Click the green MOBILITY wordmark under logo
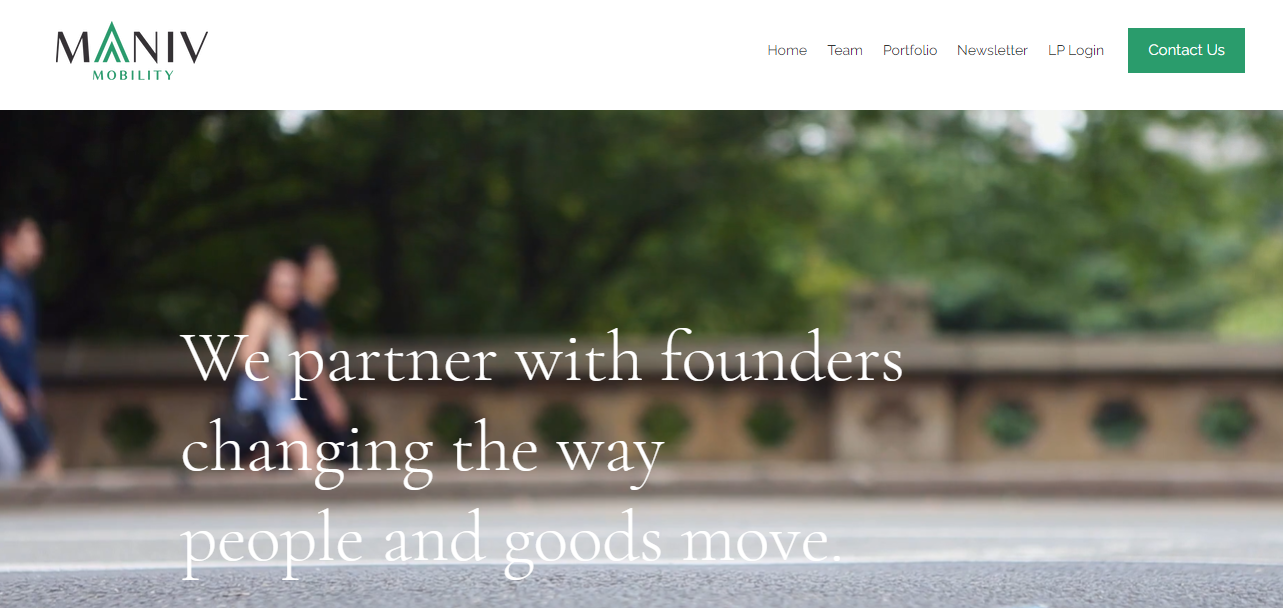1283x608 pixels. (x=133, y=75)
